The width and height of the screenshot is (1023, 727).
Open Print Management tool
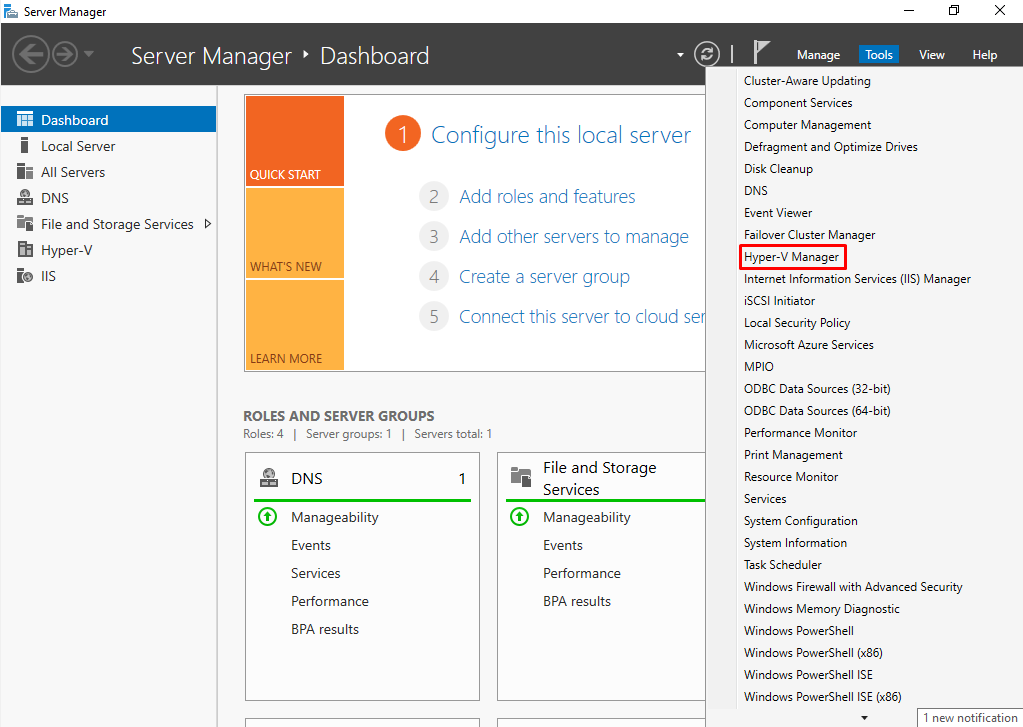pos(793,455)
